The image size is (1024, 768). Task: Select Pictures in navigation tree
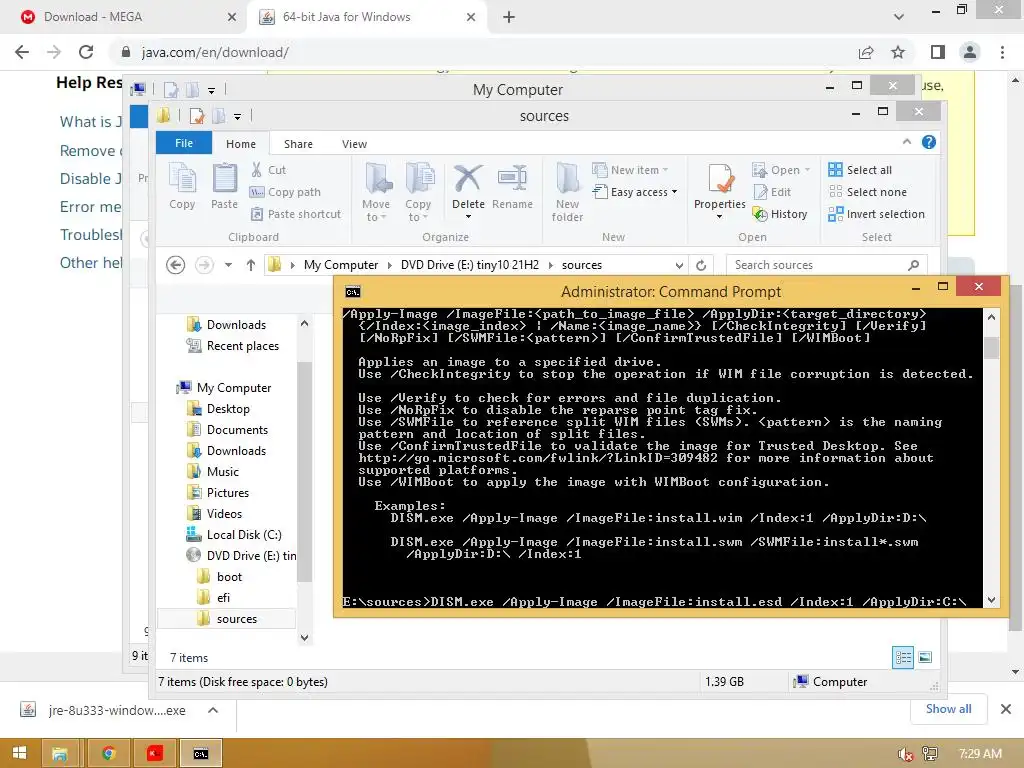pyautogui.click(x=218, y=492)
